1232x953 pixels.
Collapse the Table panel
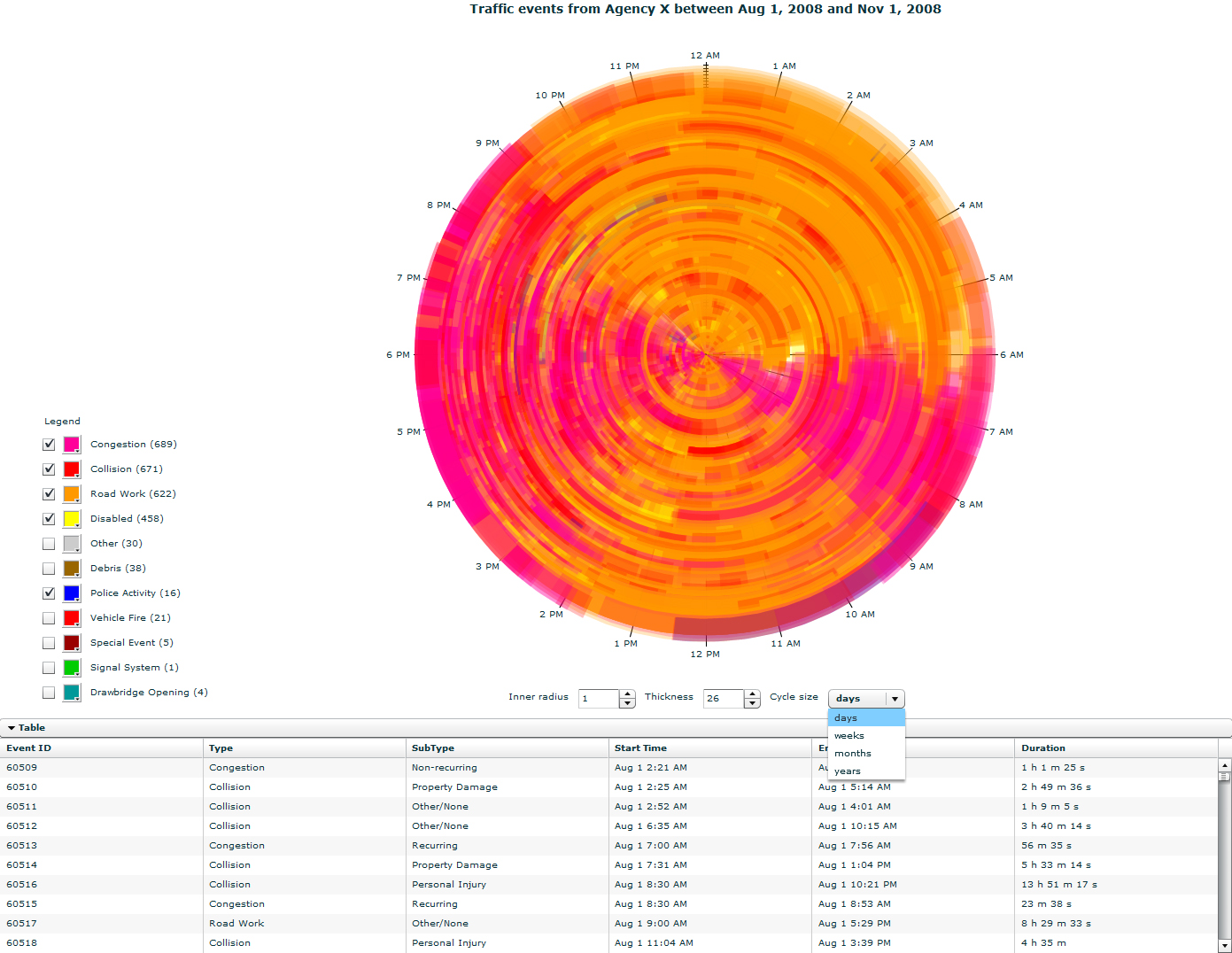pyautogui.click(x=12, y=728)
